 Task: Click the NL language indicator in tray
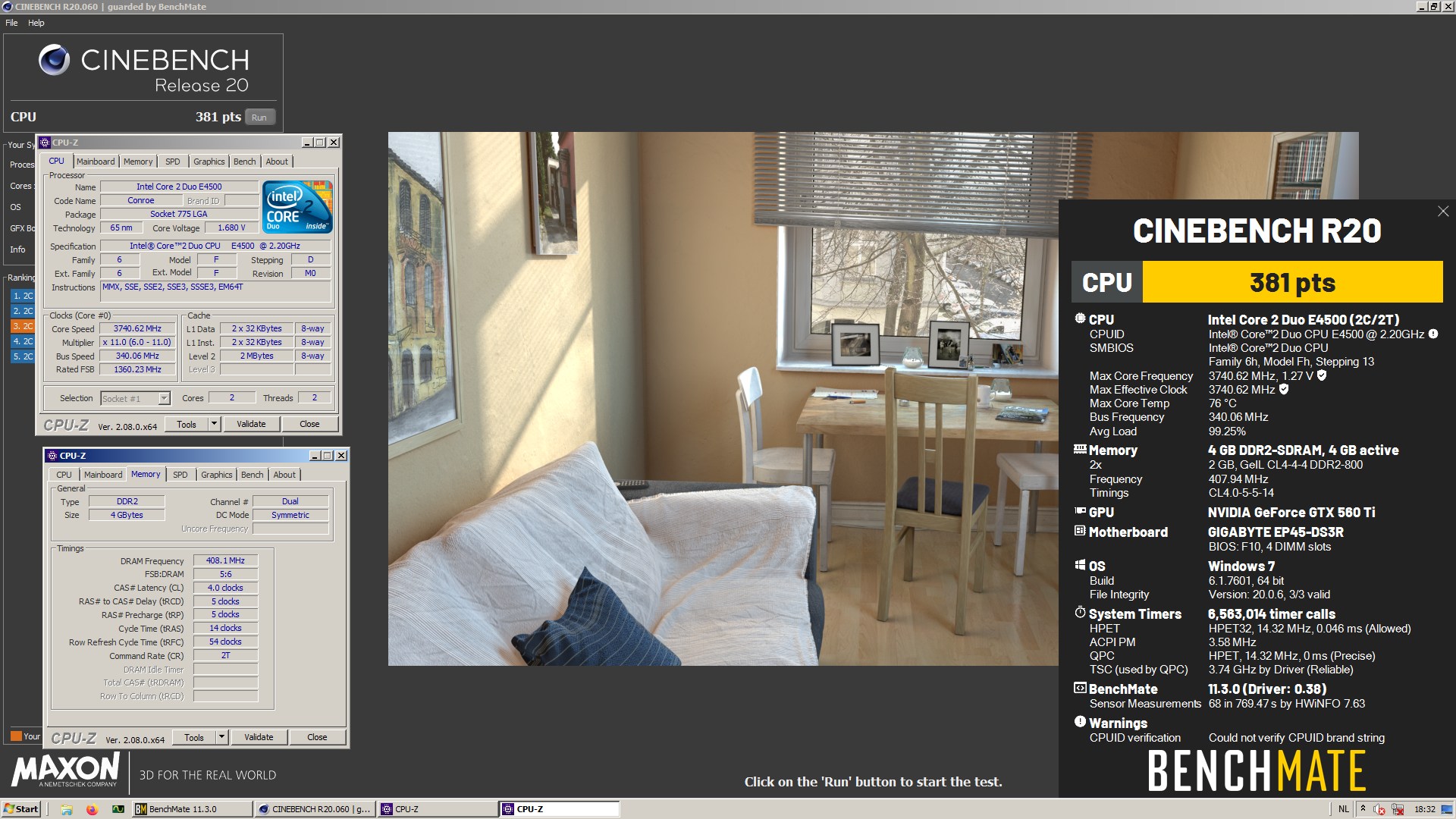[1344, 809]
